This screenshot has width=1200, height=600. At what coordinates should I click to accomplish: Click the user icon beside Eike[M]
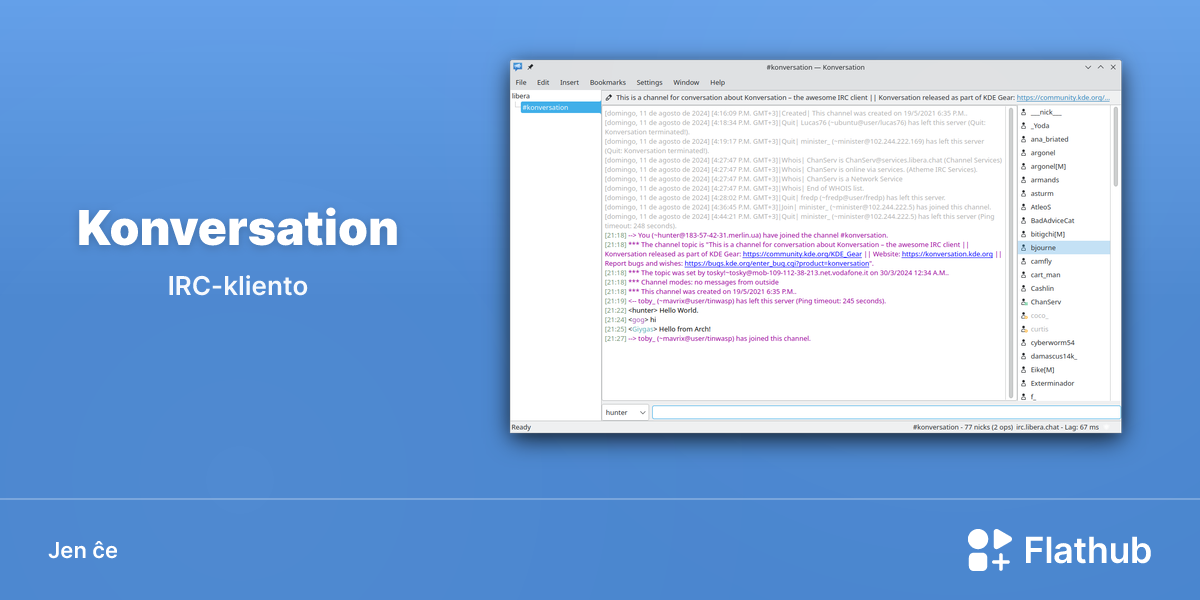(1023, 369)
